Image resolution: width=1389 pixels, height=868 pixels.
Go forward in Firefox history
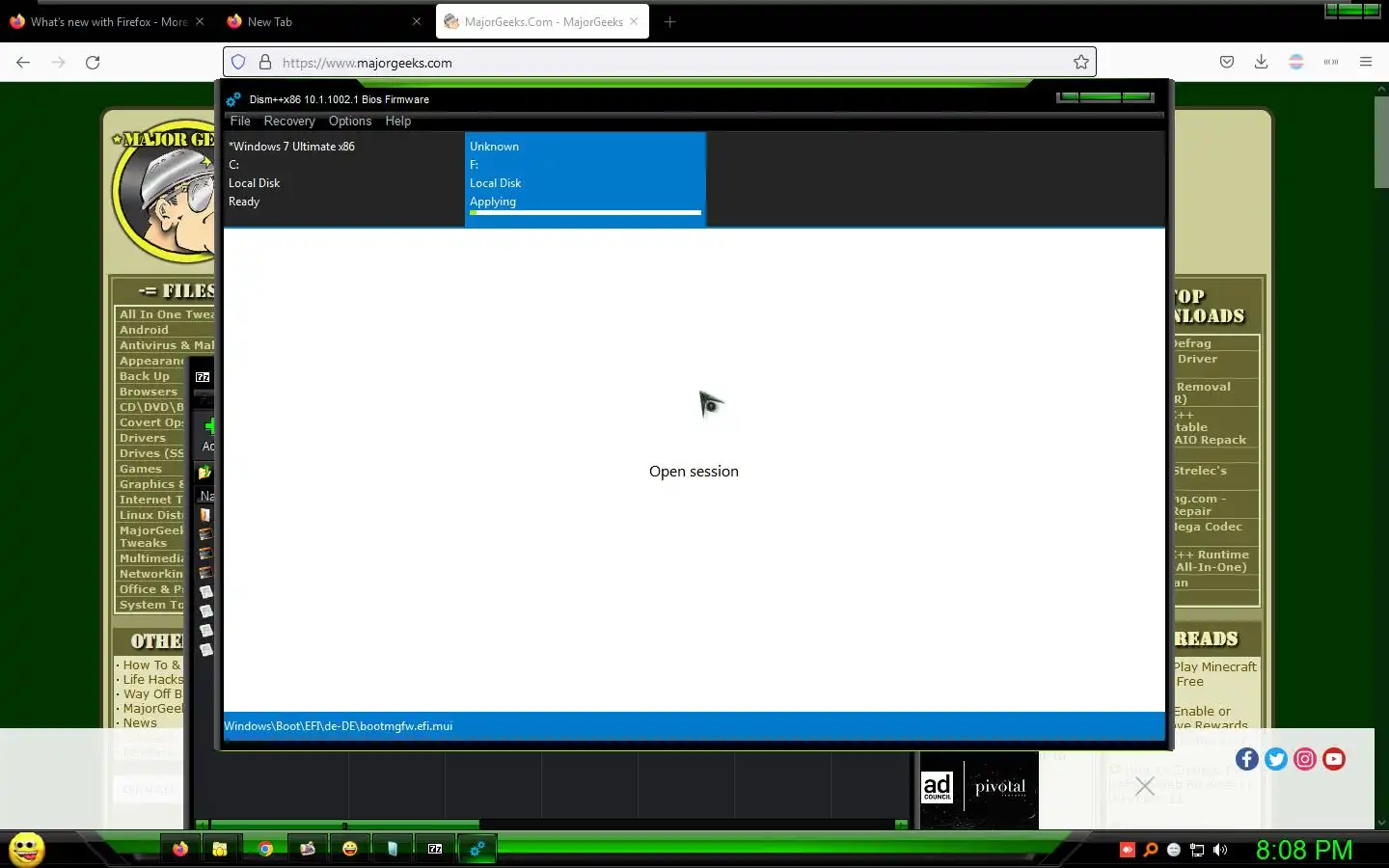[x=58, y=62]
